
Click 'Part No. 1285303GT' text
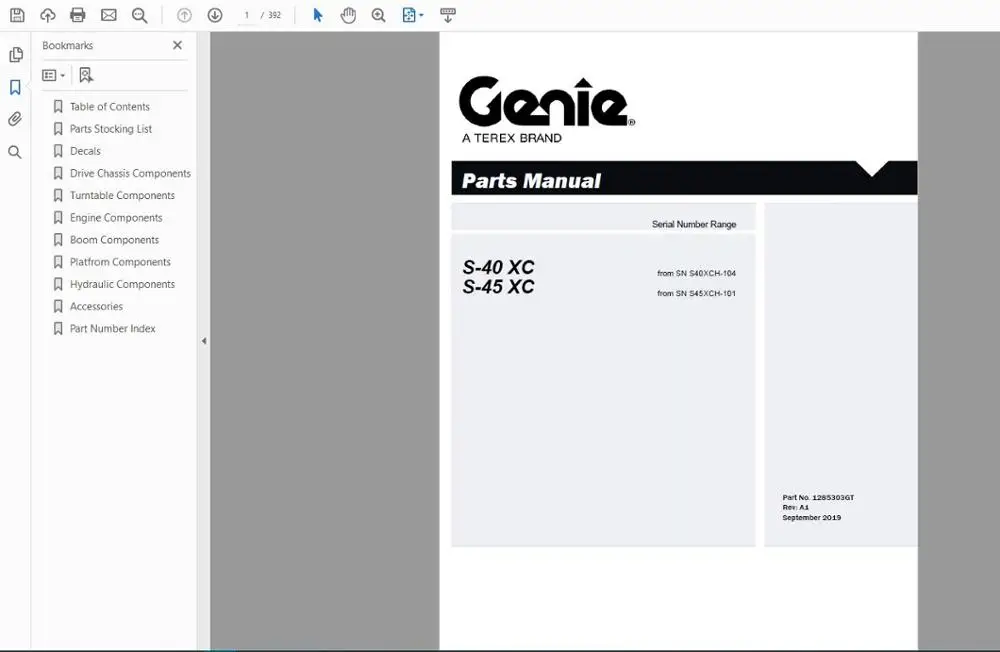tap(818, 497)
